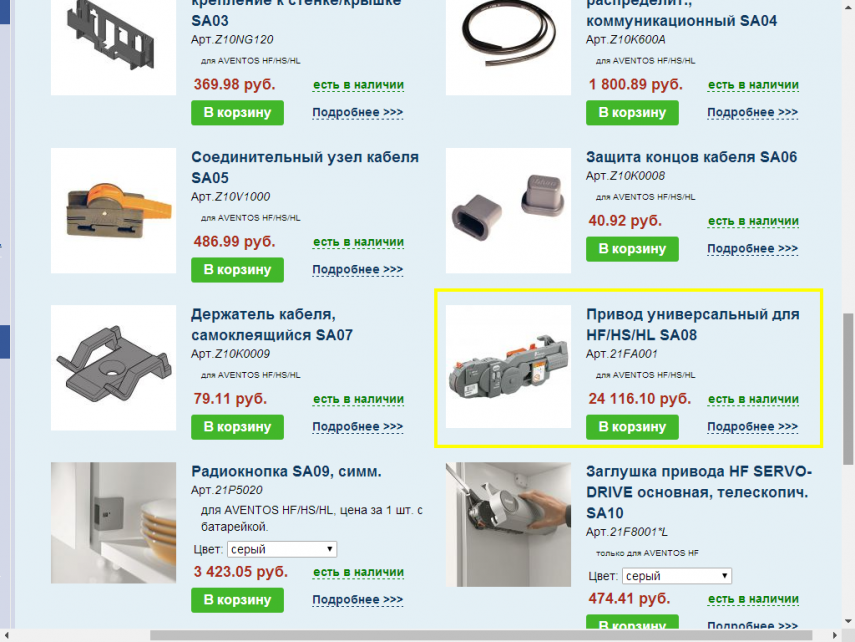This screenshot has height=642, width=855.
Task: Expand the Цвет dropdown for Радиокнопка SA09
Action: (x=282, y=549)
